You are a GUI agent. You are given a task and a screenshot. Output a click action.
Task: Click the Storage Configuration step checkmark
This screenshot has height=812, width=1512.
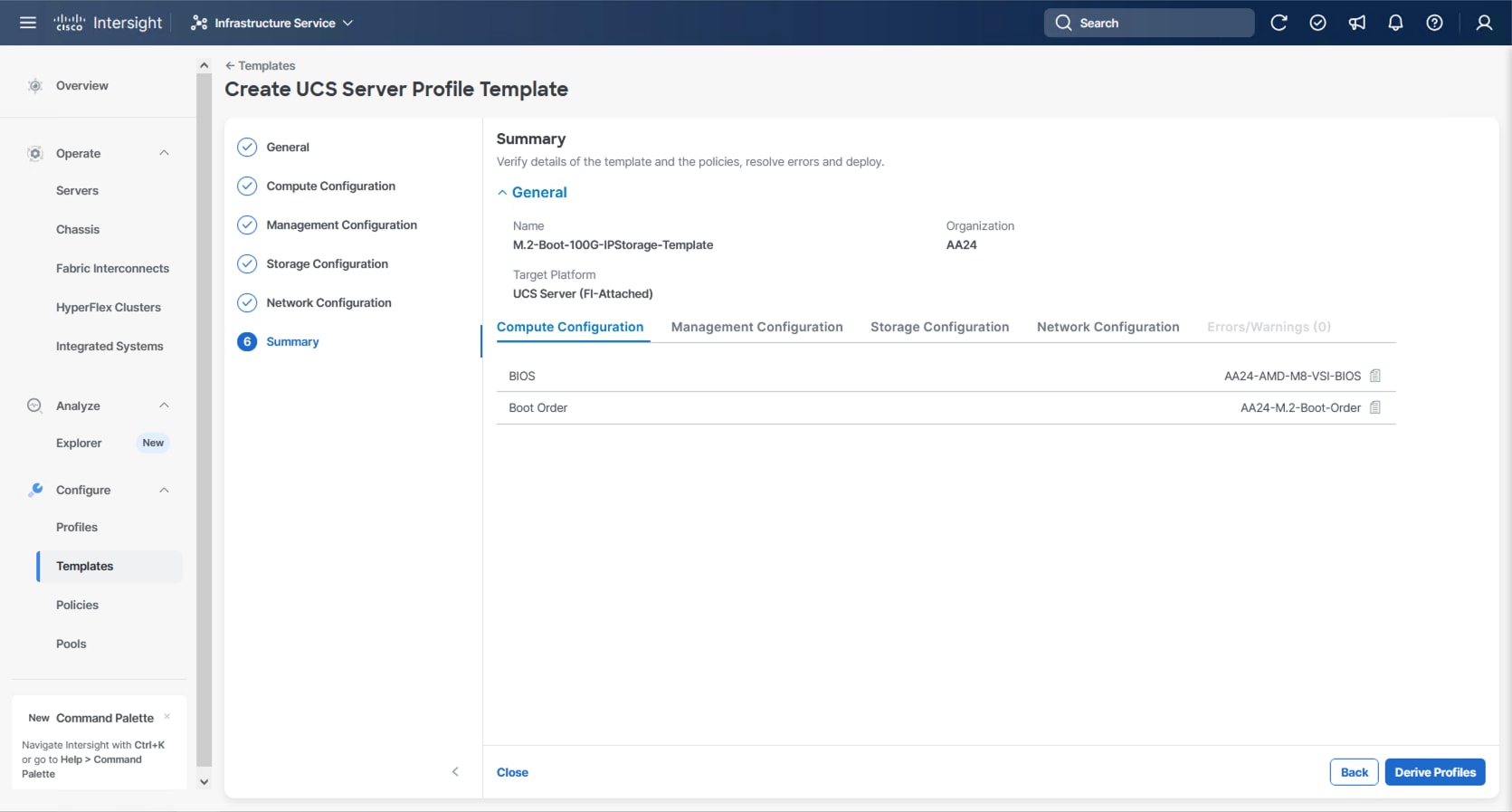247,263
